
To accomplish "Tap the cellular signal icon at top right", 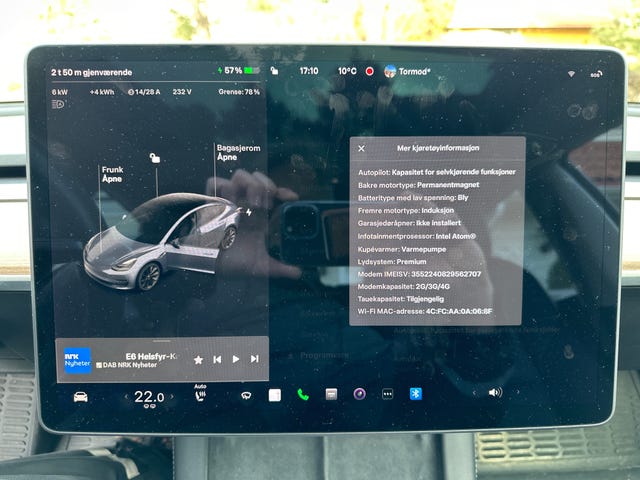I will coord(596,74).
